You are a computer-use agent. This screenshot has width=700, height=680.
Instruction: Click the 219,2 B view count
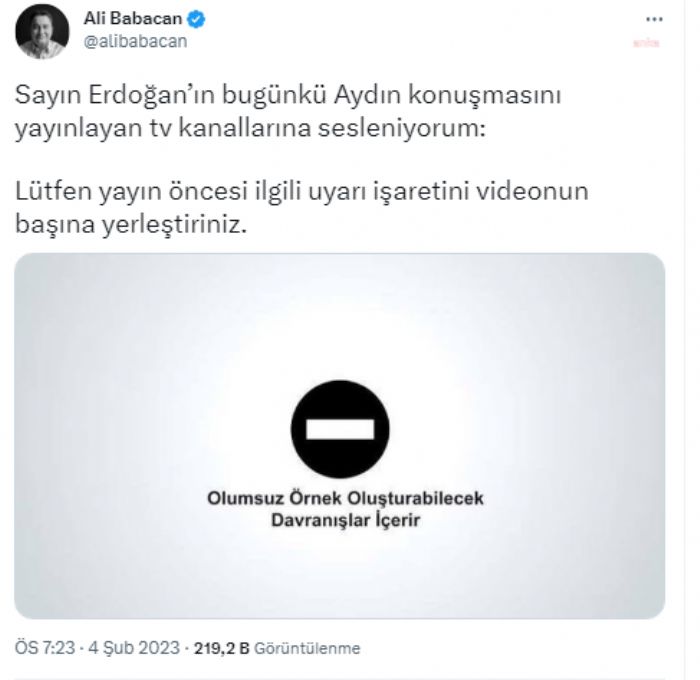point(221,648)
